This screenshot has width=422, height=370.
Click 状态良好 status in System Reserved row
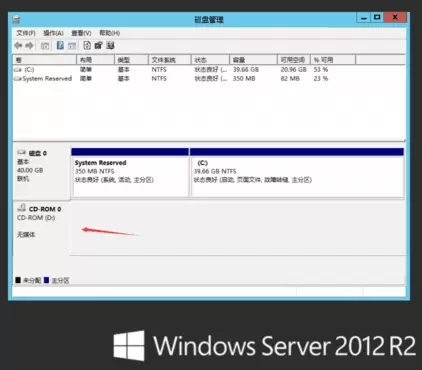coord(211,79)
